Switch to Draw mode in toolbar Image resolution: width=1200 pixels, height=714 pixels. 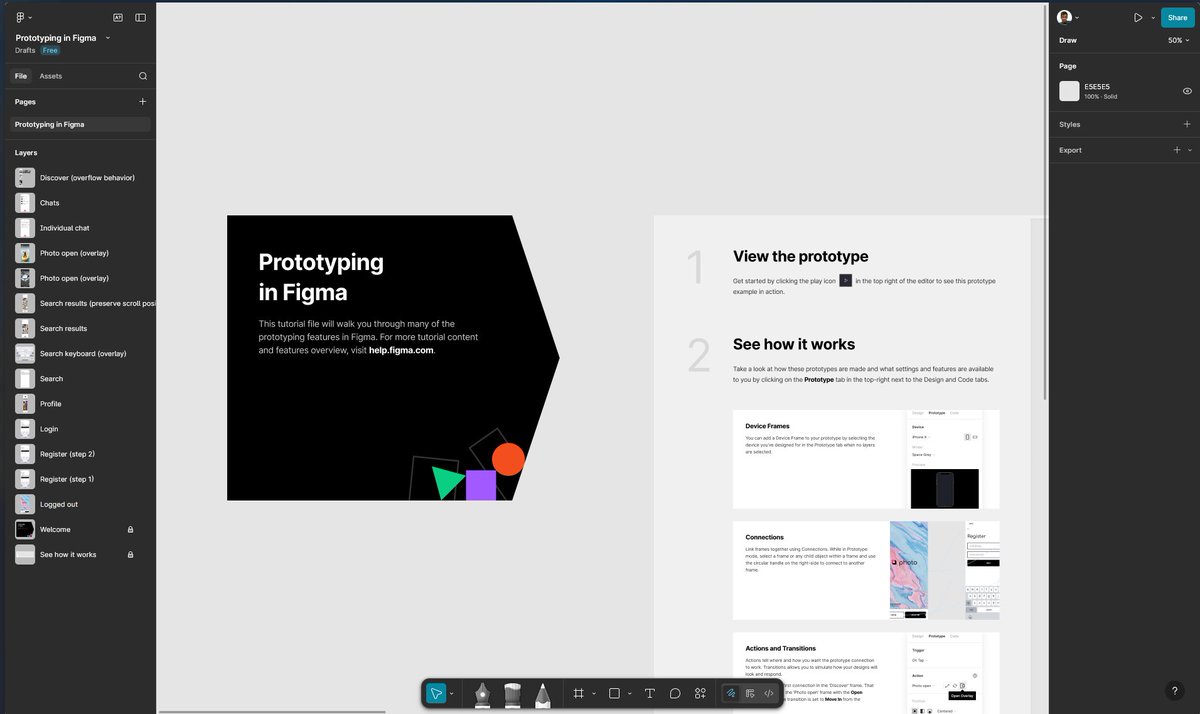coord(731,693)
